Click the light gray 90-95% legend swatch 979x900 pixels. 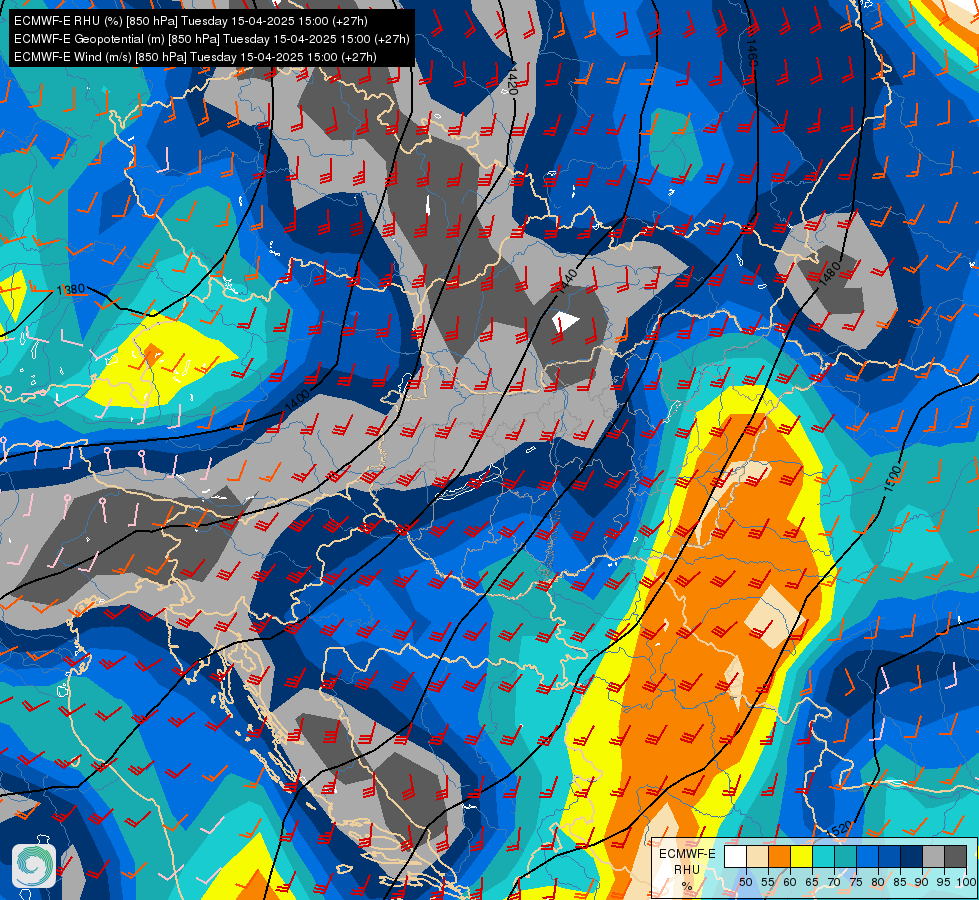click(x=933, y=856)
